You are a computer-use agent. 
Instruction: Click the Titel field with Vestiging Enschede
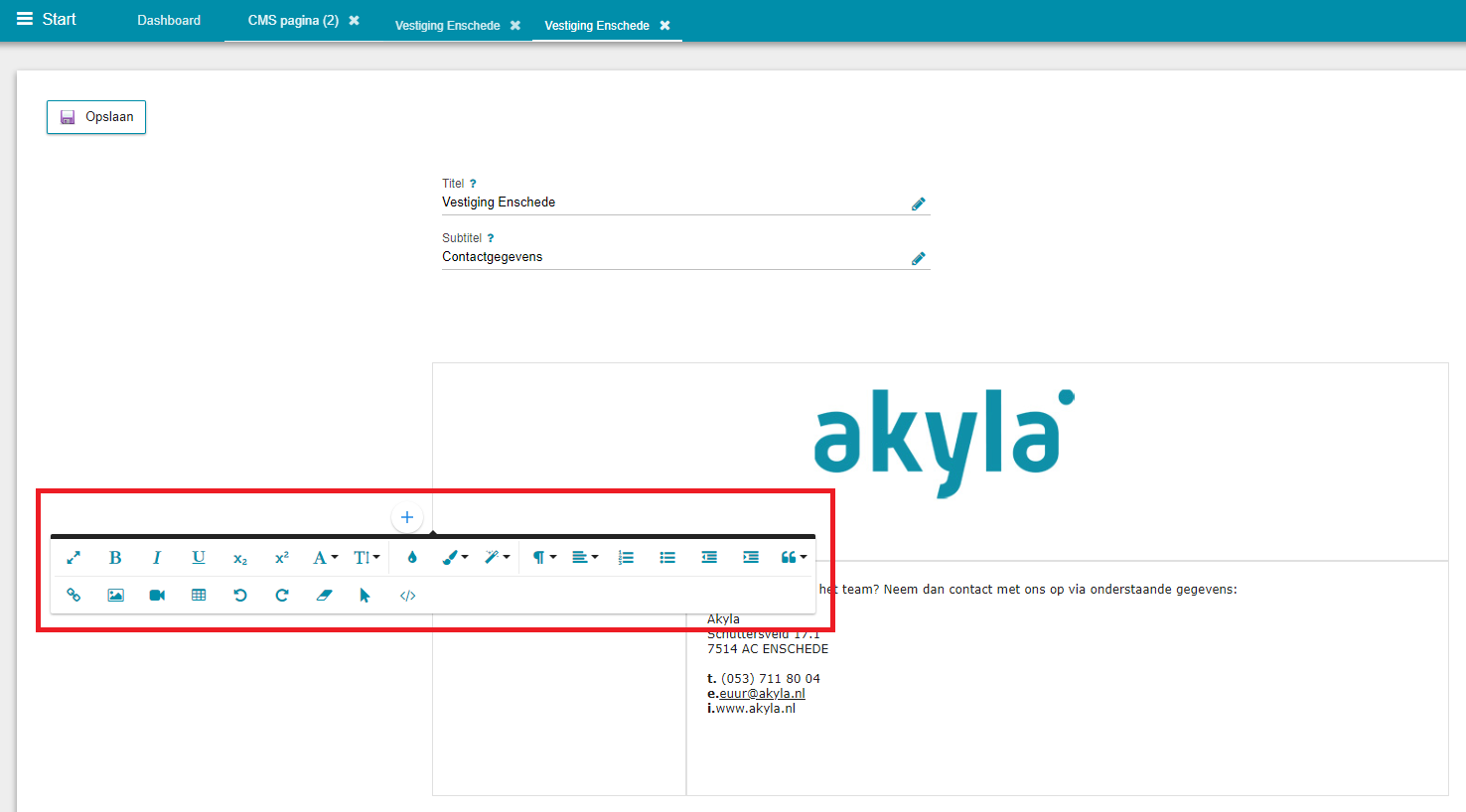pyautogui.click(x=685, y=203)
